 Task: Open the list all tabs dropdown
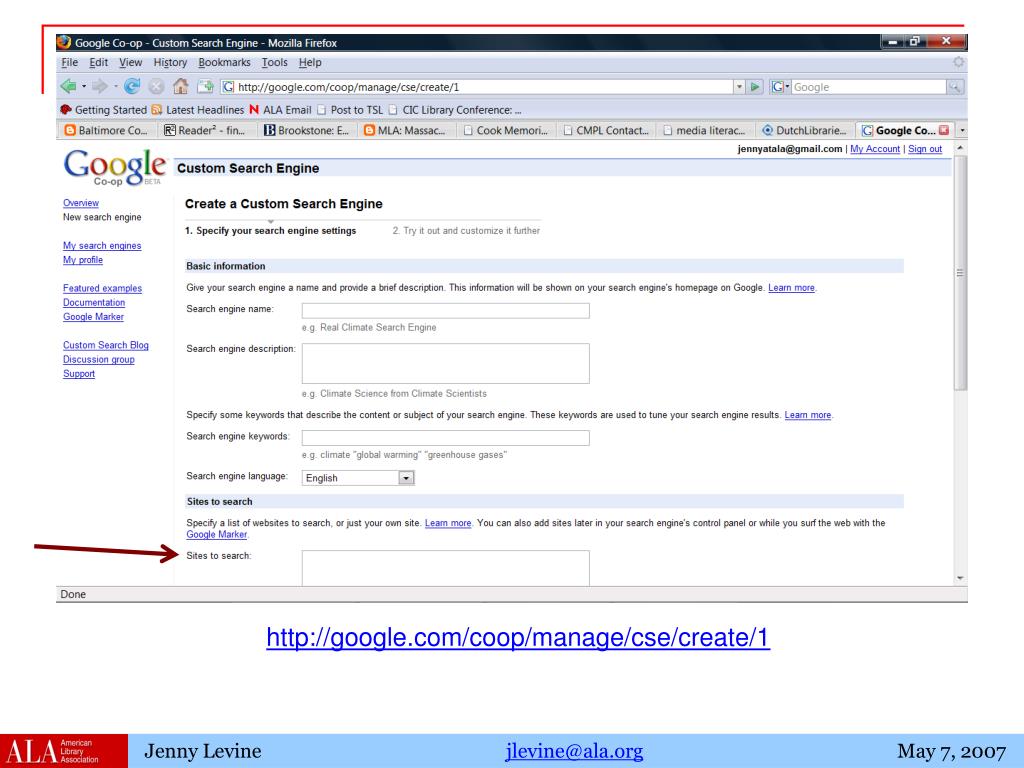tap(962, 131)
